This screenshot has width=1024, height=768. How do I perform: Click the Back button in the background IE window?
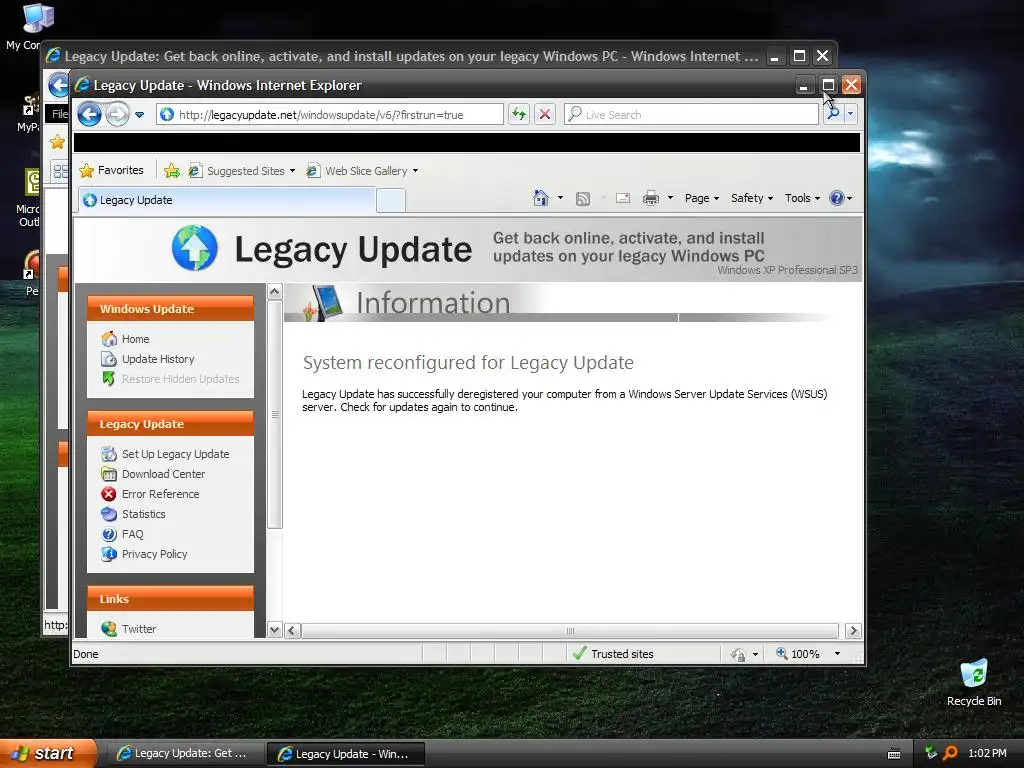(x=59, y=85)
